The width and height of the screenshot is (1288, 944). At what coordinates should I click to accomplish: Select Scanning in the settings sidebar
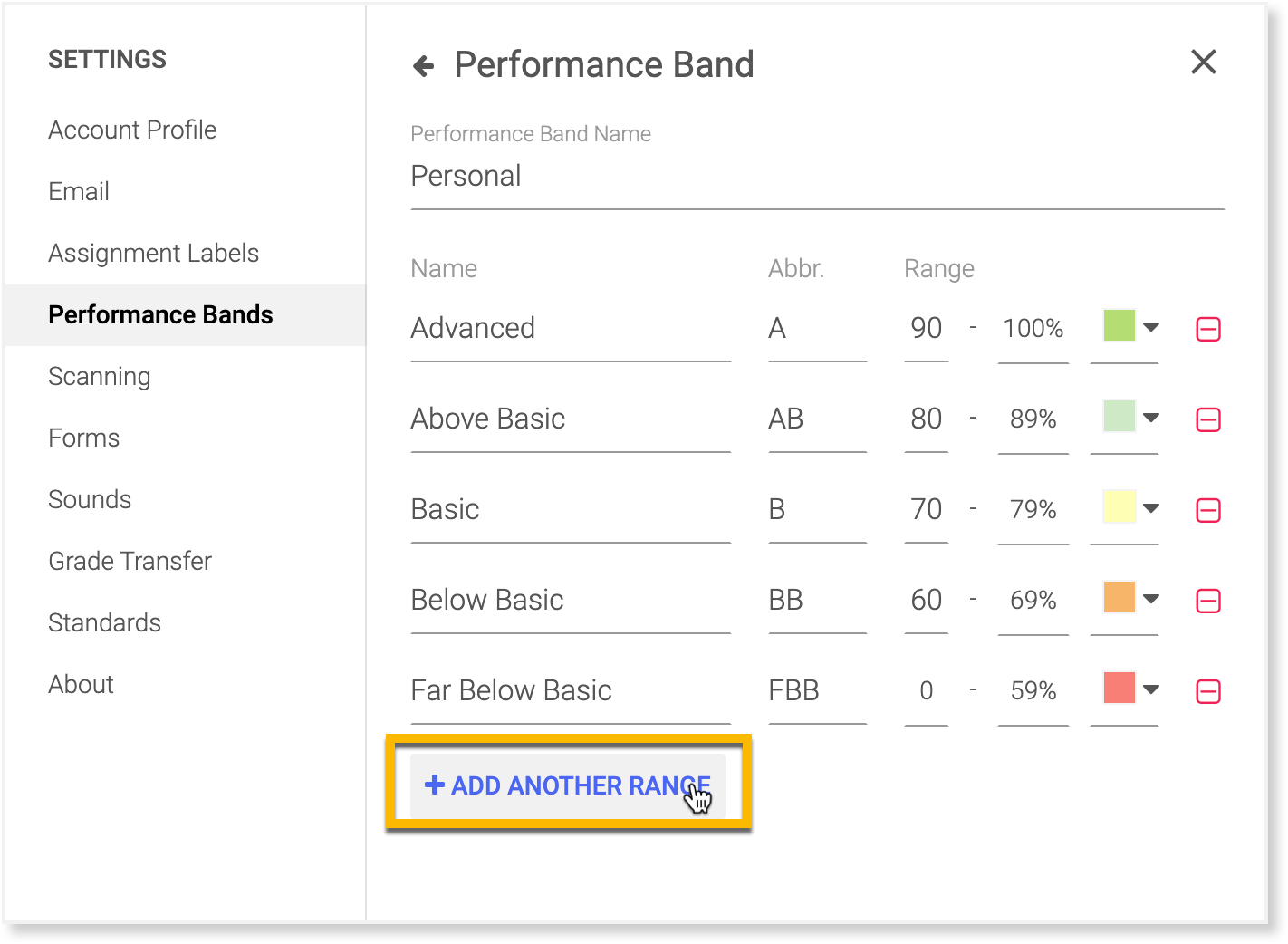(x=99, y=377)
